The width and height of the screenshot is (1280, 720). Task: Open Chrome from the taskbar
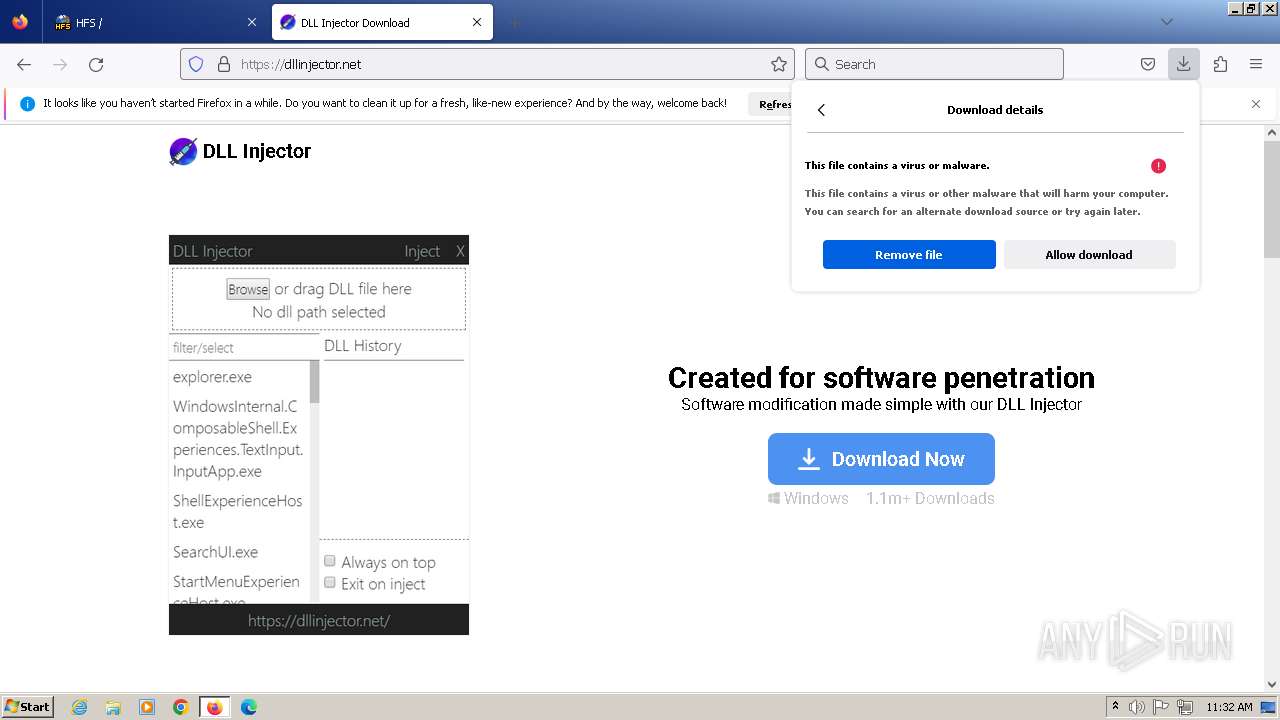coord(181,707)
